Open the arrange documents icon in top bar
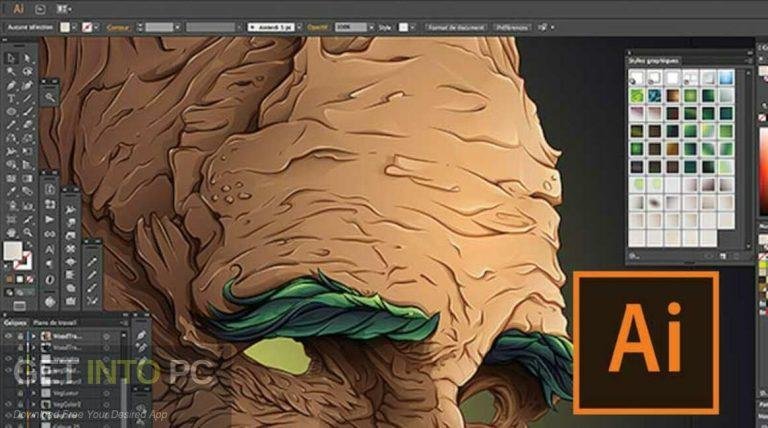Viewport: 768px width, 428px height. click(x=64, y=9)
